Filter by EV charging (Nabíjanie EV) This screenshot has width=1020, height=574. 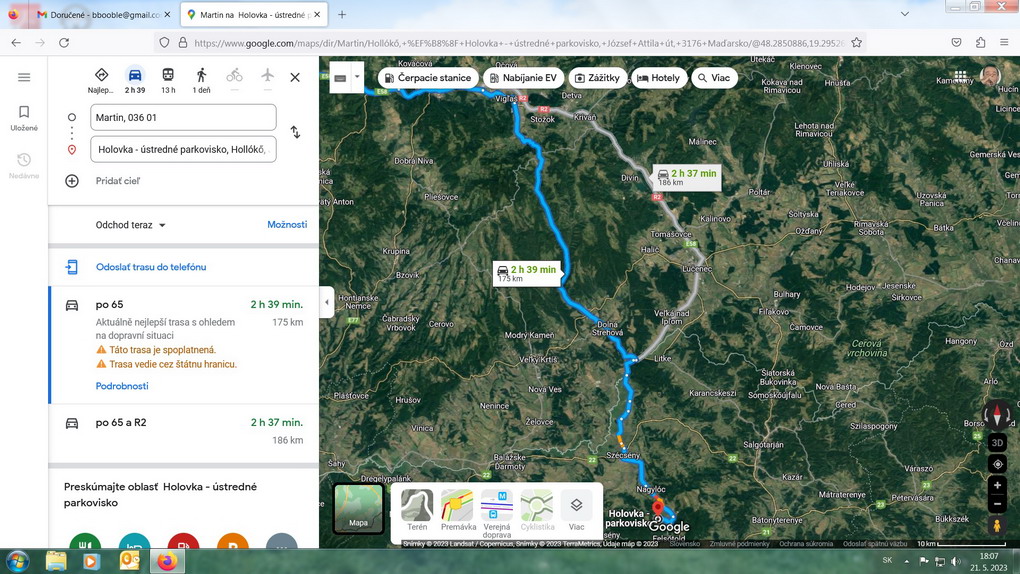[524, 77]
